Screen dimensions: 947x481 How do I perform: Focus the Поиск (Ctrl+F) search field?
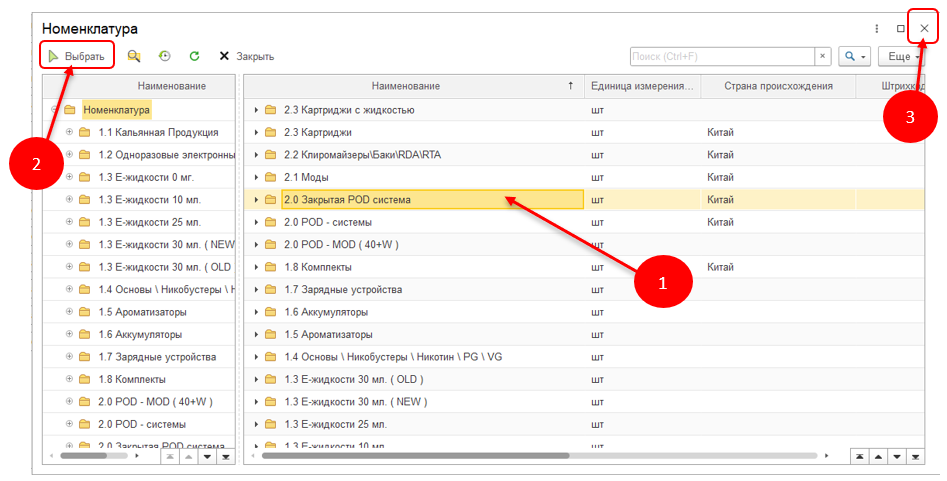pos(722,57)
